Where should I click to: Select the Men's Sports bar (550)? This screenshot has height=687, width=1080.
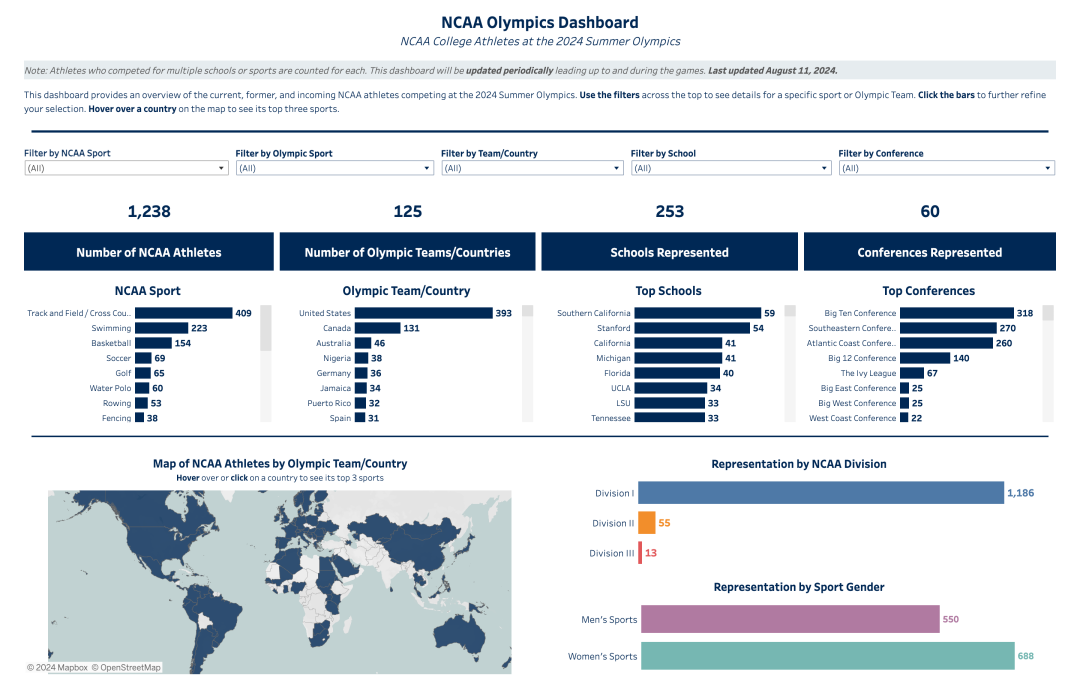tap(790, 619)
